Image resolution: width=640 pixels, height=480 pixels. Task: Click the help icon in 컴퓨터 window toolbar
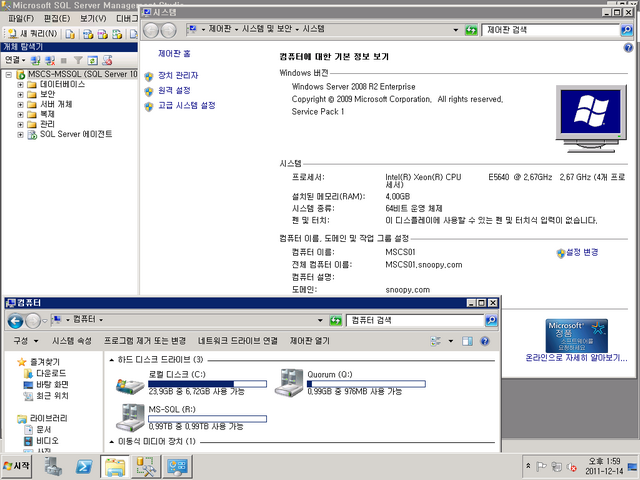tap(485, 341)
